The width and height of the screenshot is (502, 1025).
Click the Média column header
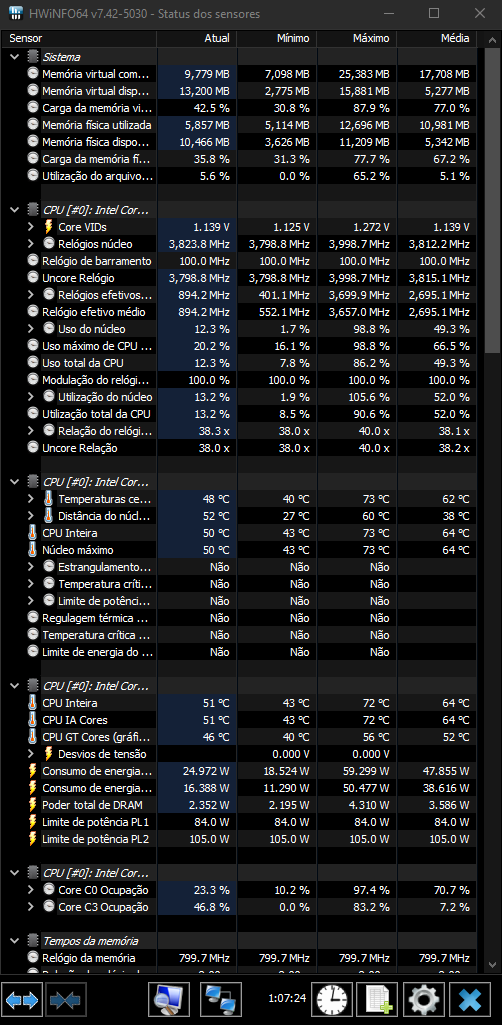tap(437, 39)
